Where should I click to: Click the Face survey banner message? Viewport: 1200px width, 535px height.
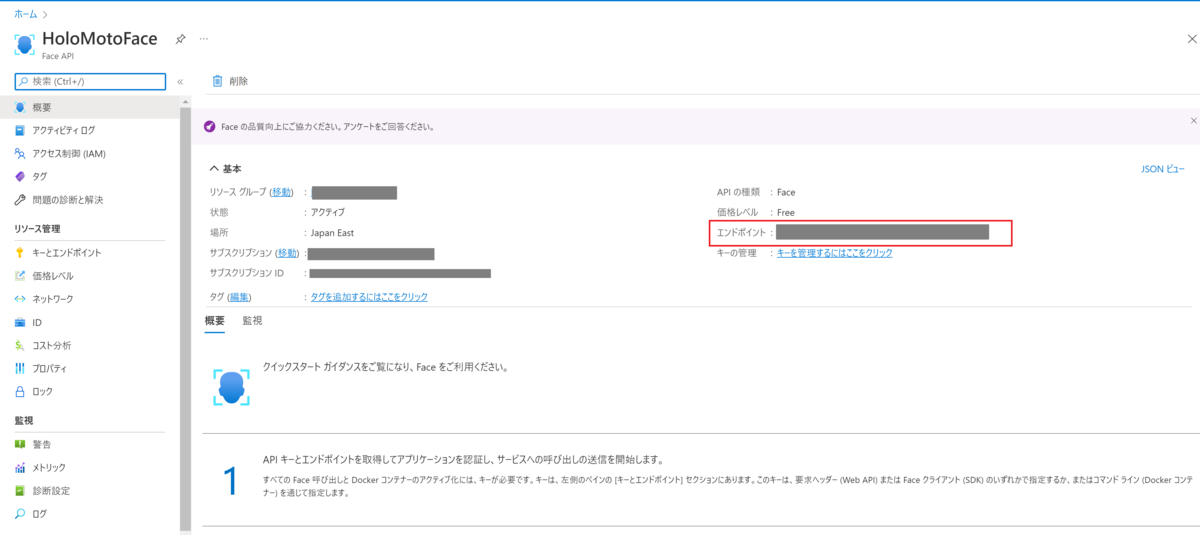pyautogui.click(x=328, y=127)
